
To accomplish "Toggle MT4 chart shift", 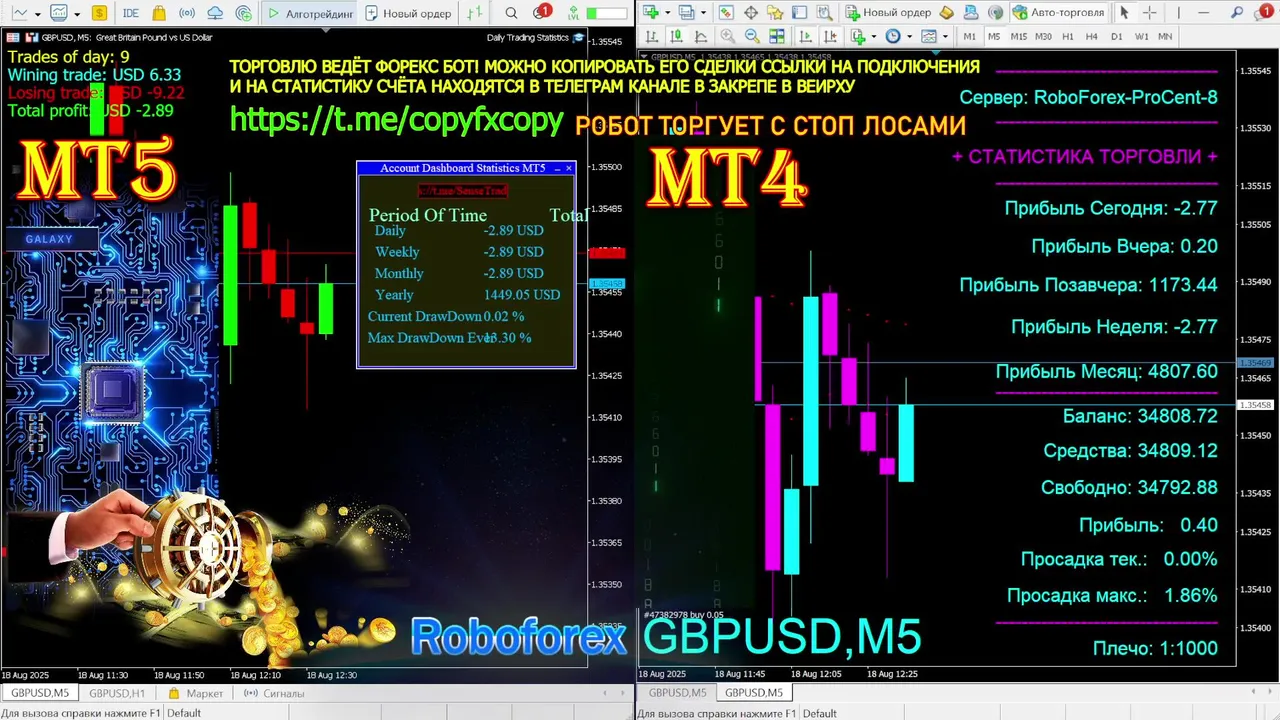I will coord(830,36).
